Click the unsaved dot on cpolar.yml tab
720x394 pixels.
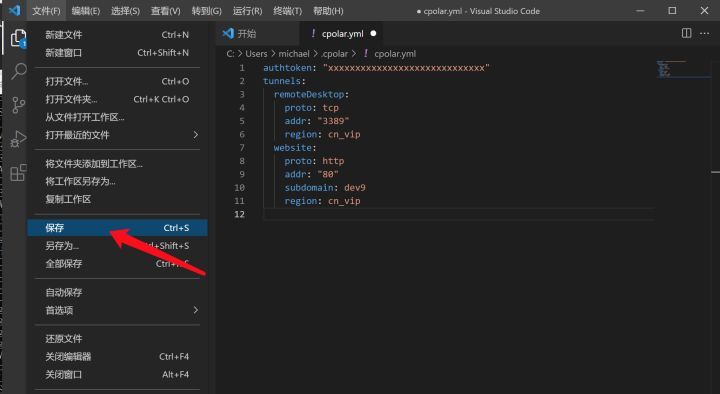[x=373, y=34]
